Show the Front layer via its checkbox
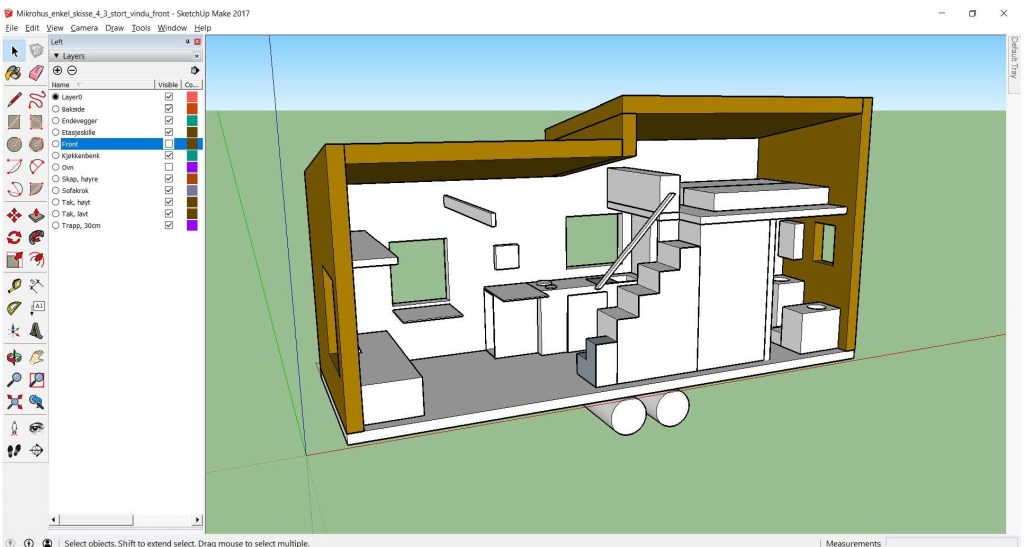1024x547 pixels. pos(169,144)
